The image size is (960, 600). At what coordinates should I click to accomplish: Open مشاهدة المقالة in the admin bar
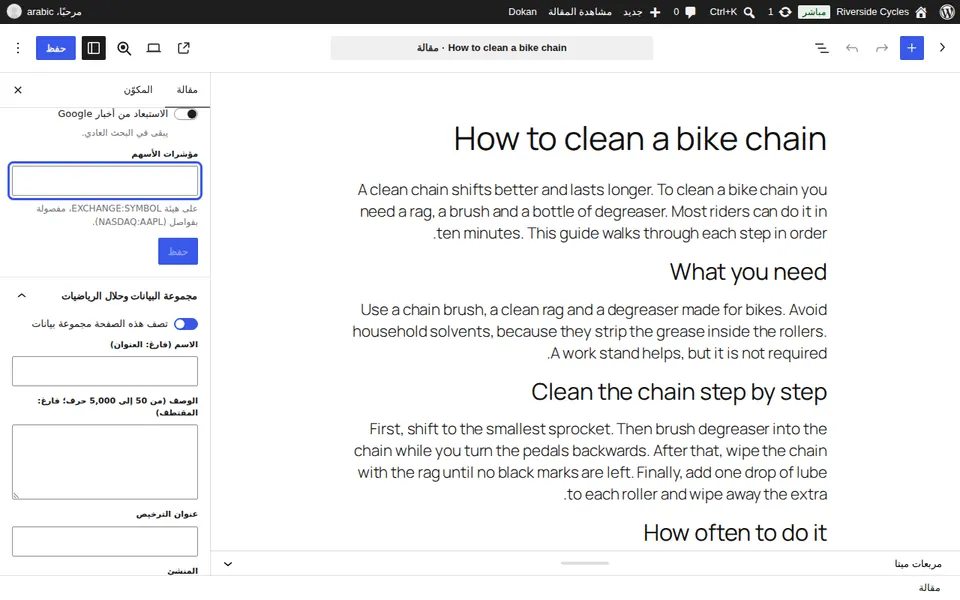[x=580, y=12]
